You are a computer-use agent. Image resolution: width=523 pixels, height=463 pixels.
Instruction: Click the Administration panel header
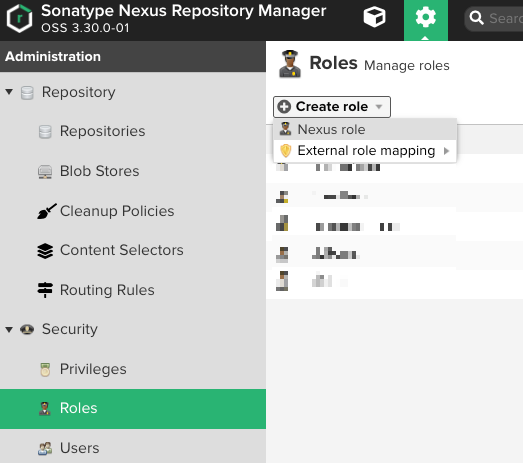(x=133, y=57)
